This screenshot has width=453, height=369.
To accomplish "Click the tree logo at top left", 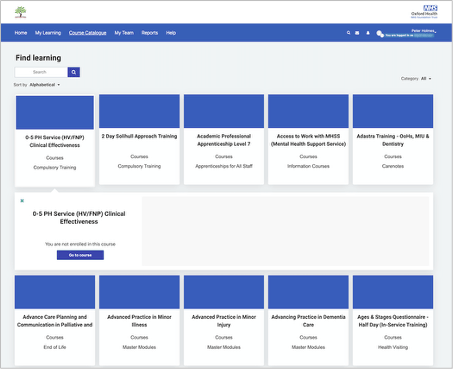I will (20, 12).
